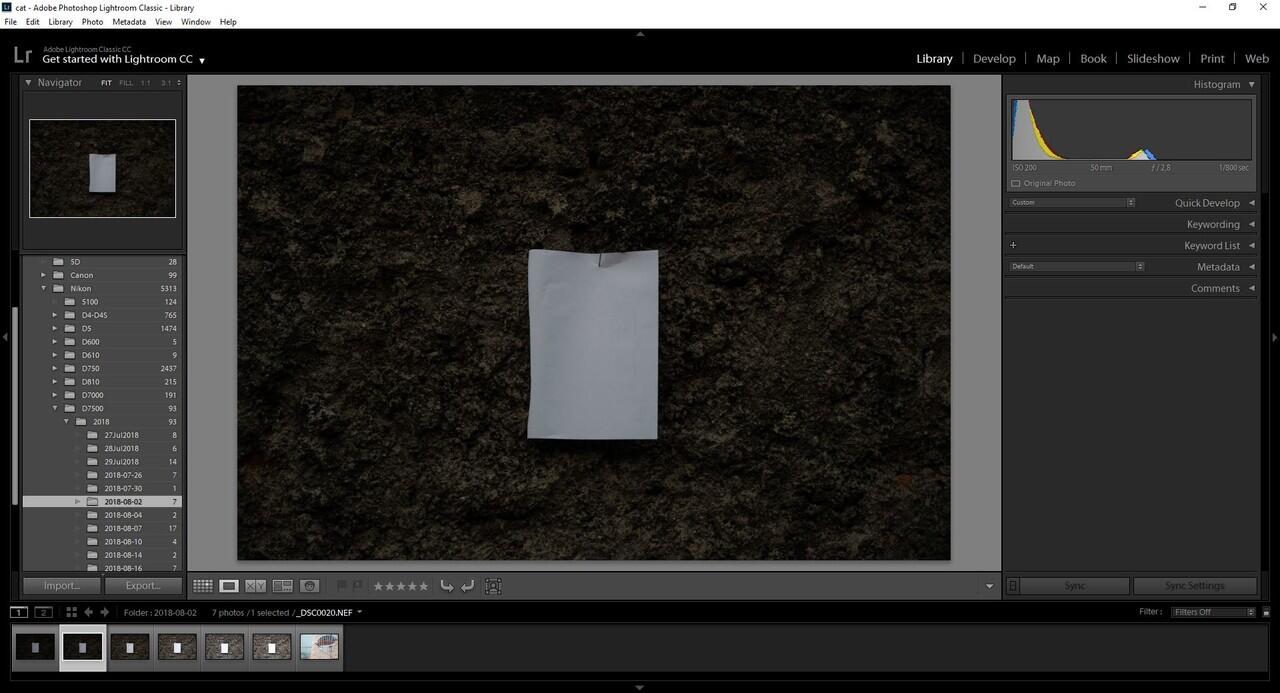
Task: Open toolbar content dropdown arrow
Action: [x=990, y=586]
